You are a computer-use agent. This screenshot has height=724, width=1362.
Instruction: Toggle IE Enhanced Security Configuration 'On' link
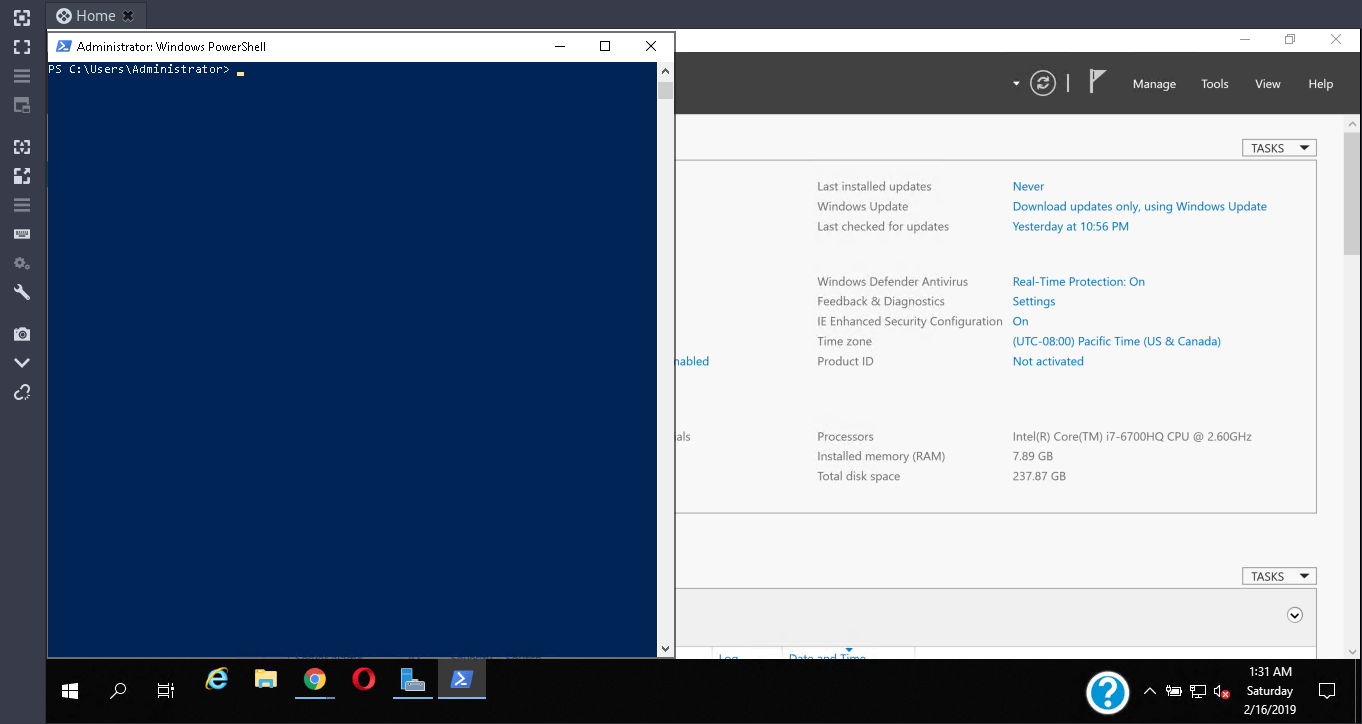pos(1020,321)
